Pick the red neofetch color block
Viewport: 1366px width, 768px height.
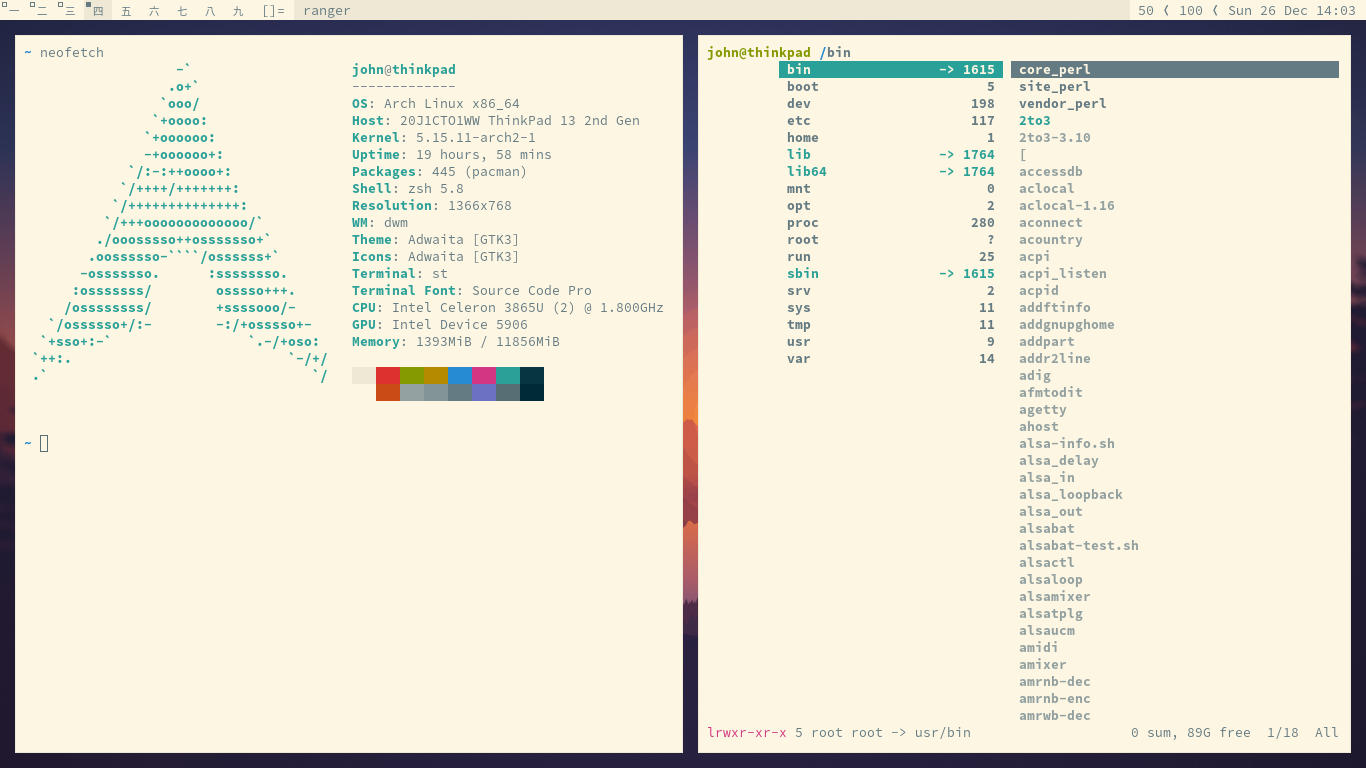[388, 375]
